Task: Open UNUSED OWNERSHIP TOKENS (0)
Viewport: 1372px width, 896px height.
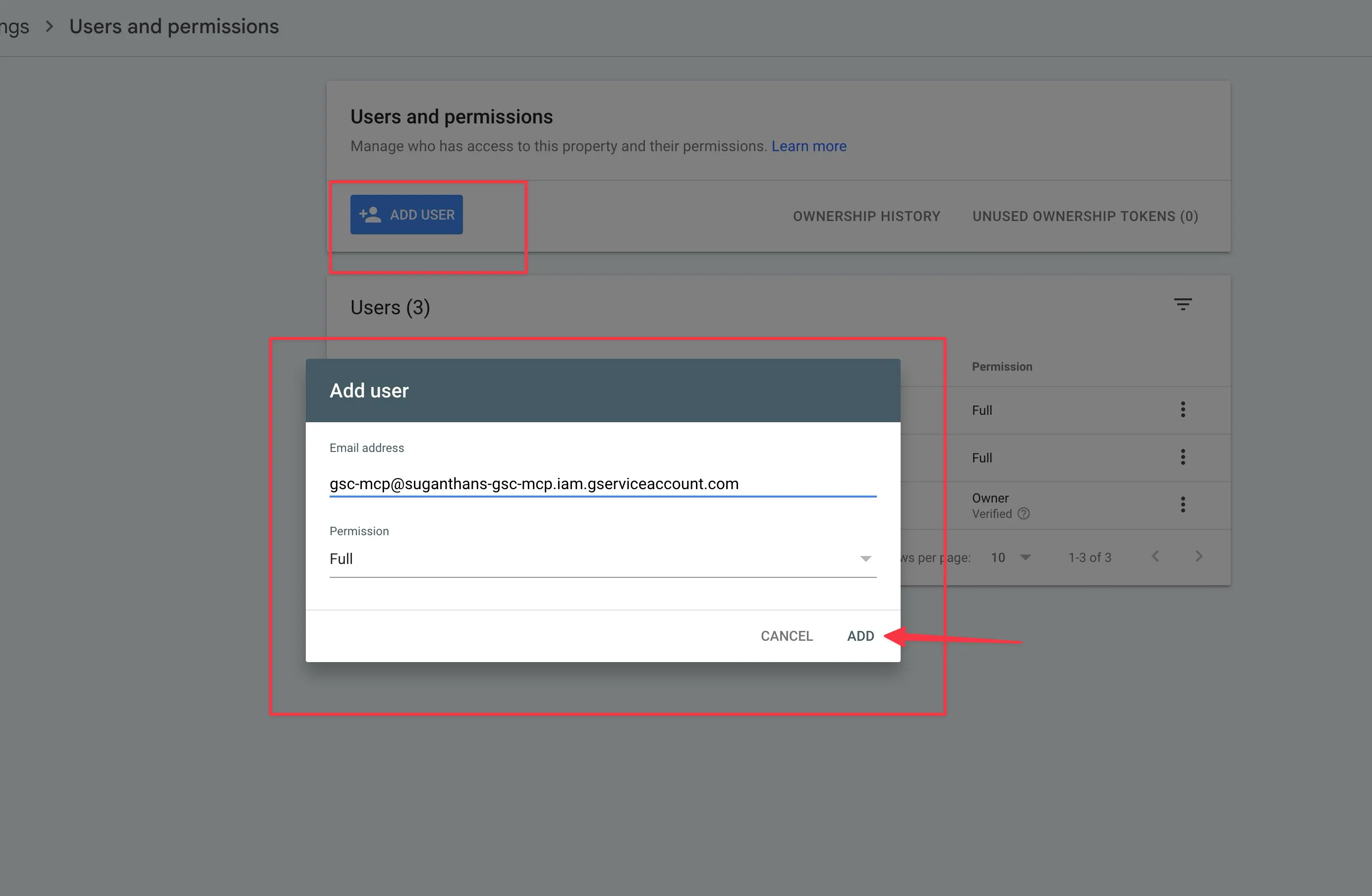Action: (1085, 217)
